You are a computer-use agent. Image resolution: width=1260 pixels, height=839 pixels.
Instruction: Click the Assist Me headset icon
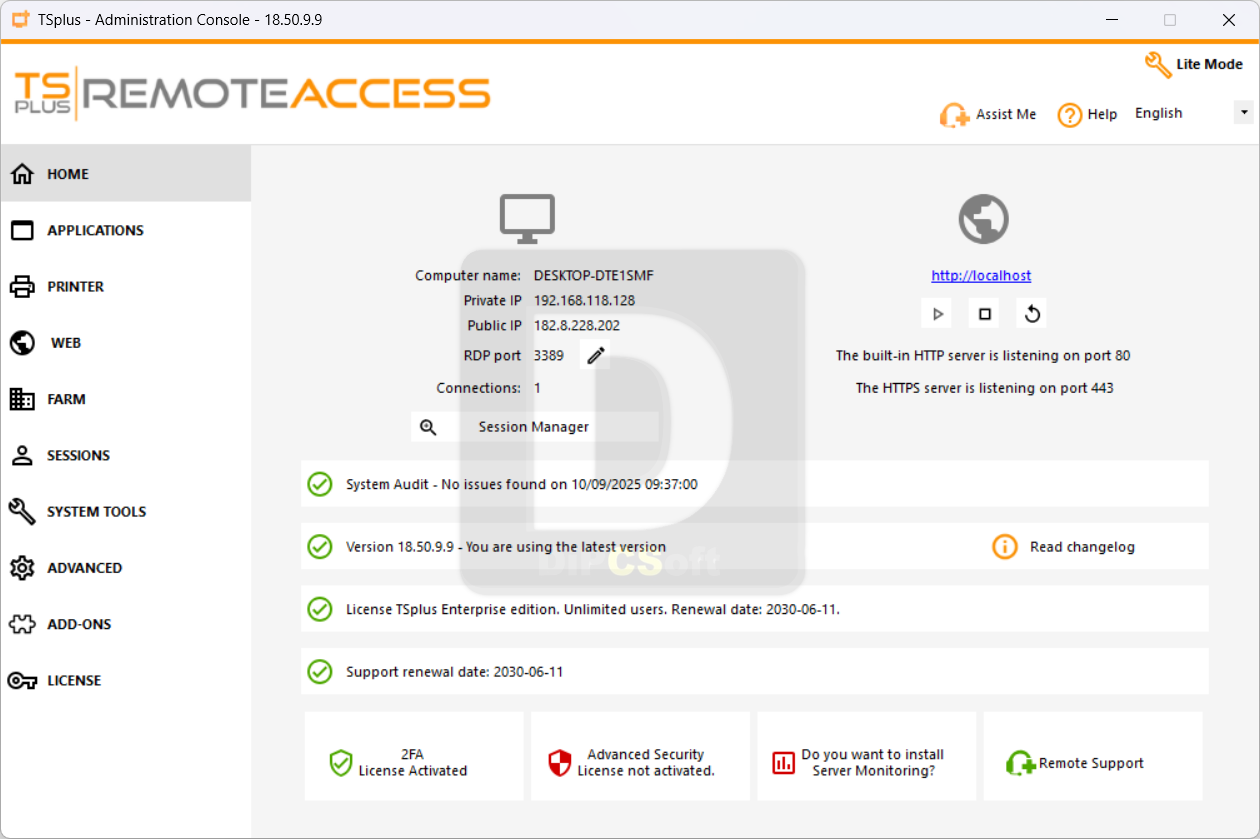click(954, 115)
